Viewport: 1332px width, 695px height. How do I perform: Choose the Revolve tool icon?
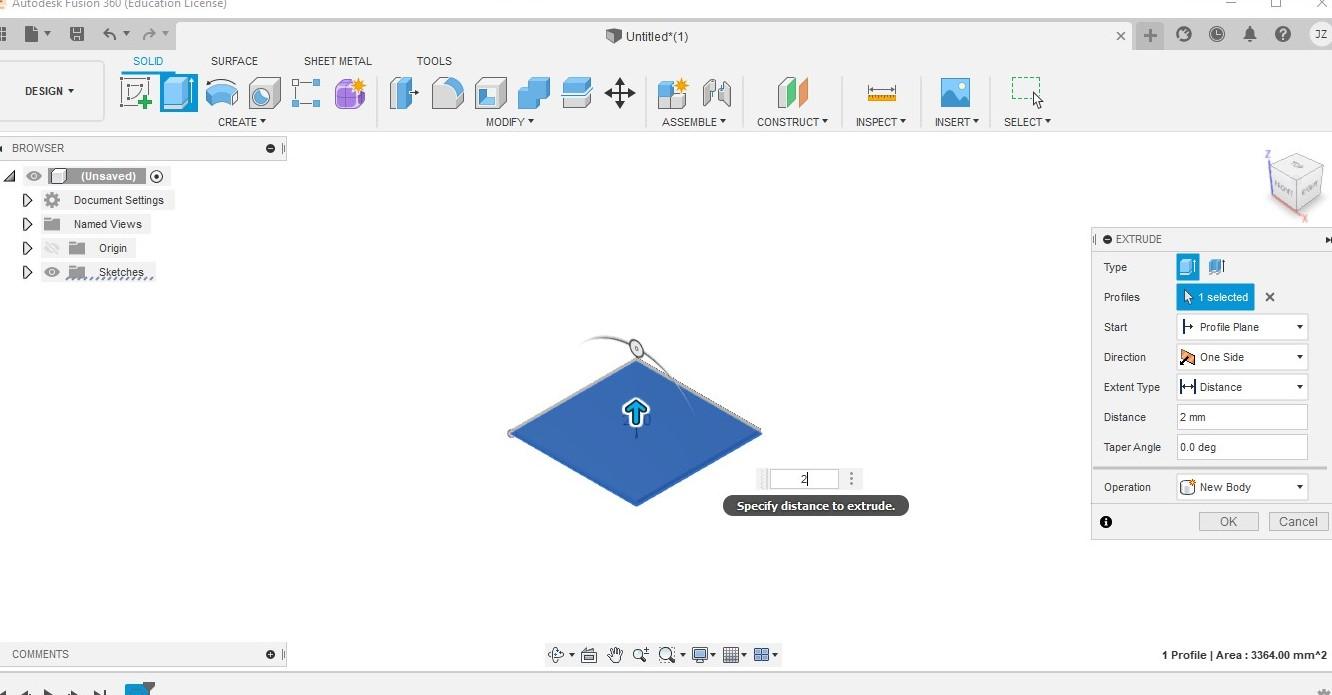coord(221,93)
